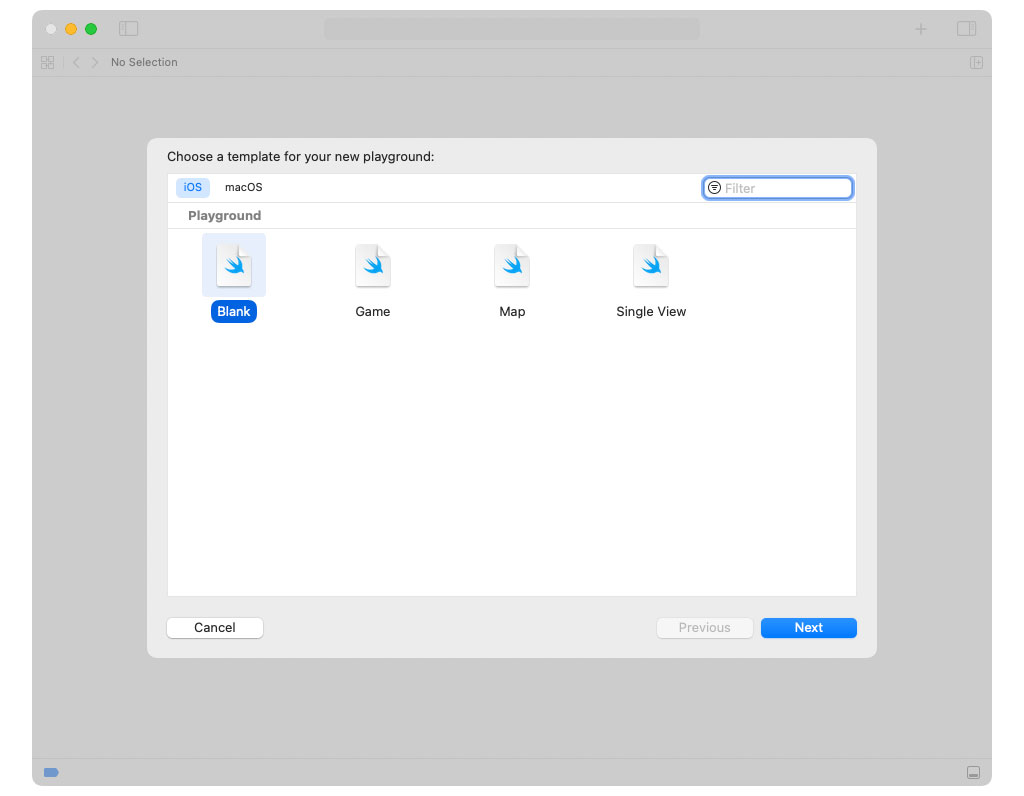Select the Blank playground template icon

(x=234, y=265)
